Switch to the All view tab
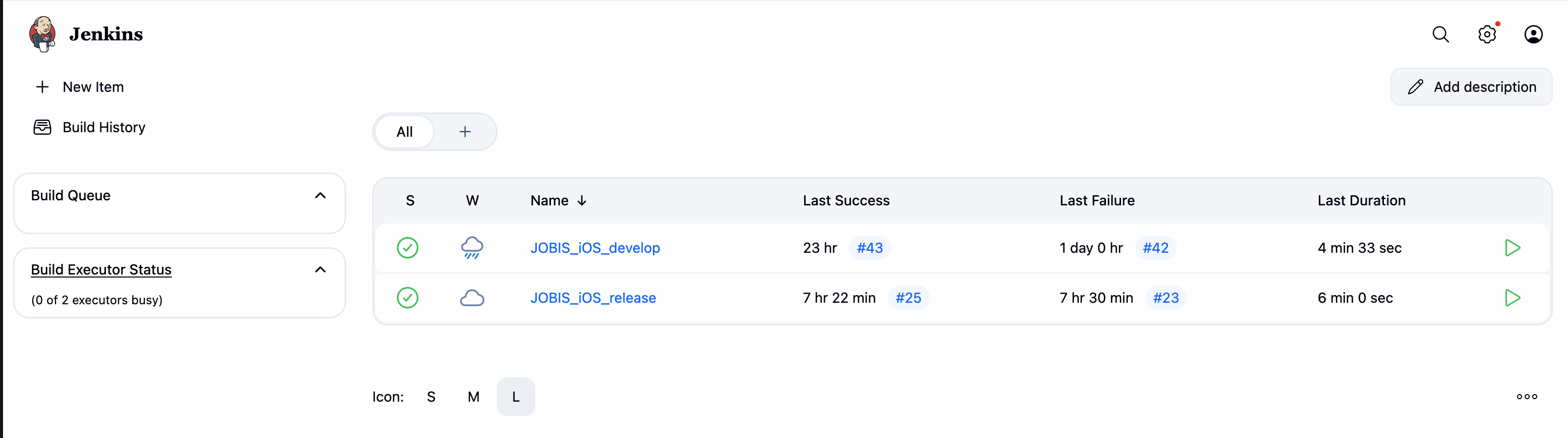Viewport: 1568px width, 438px height. coord(405,132)
